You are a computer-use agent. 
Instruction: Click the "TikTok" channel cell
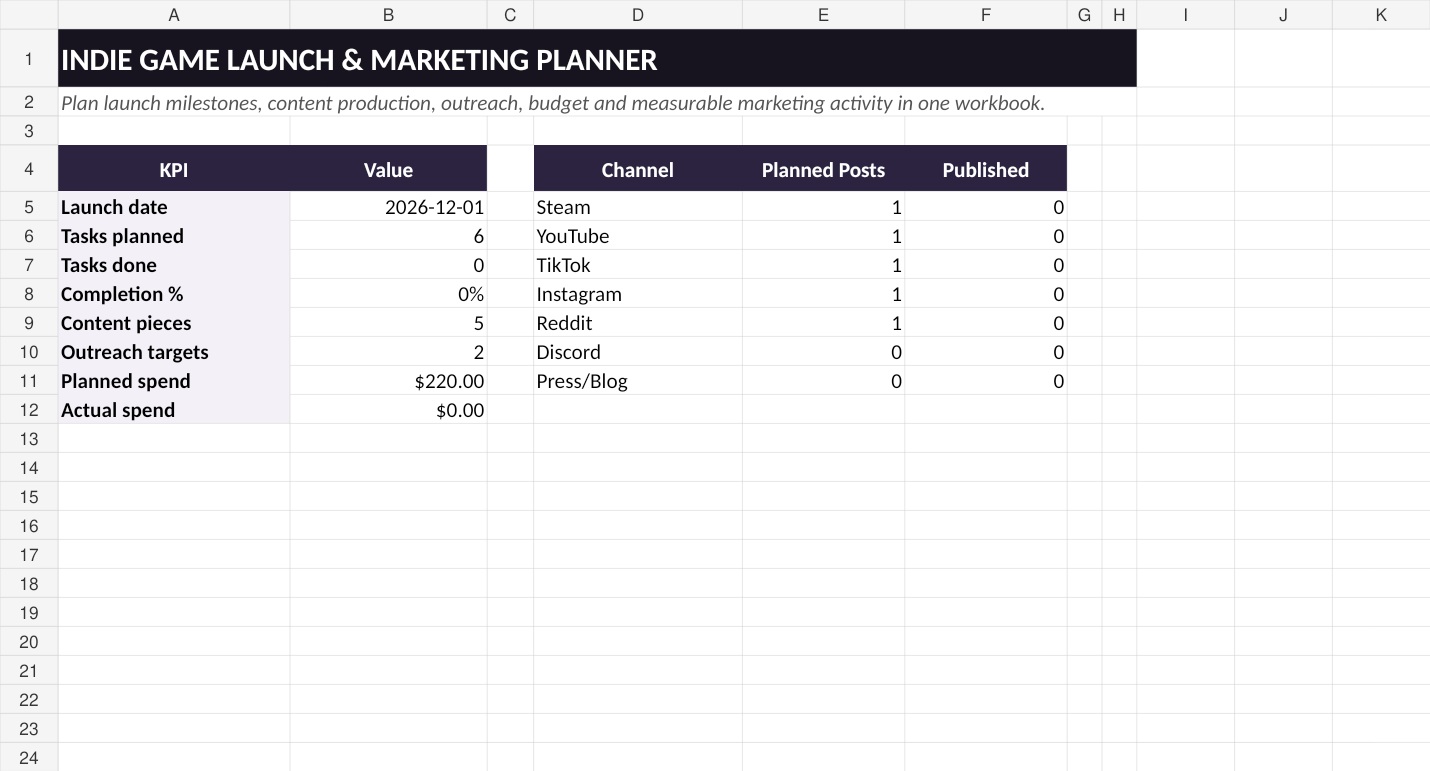[638, 265]
